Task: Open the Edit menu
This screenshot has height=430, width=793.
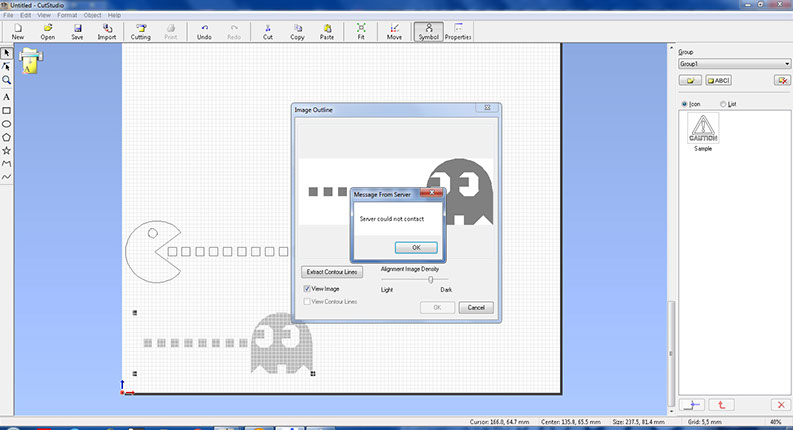Action: click(x=26, y=15)
